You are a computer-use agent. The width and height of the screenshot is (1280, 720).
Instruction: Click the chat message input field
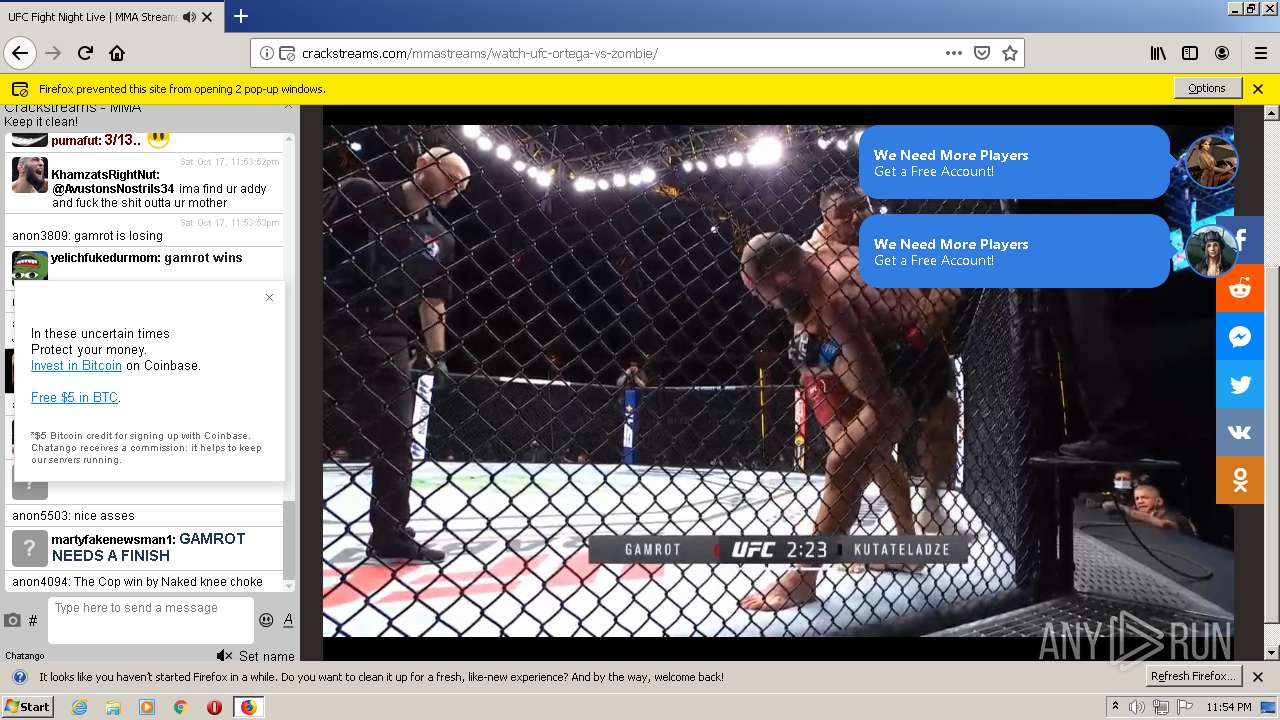click(151, 620)
